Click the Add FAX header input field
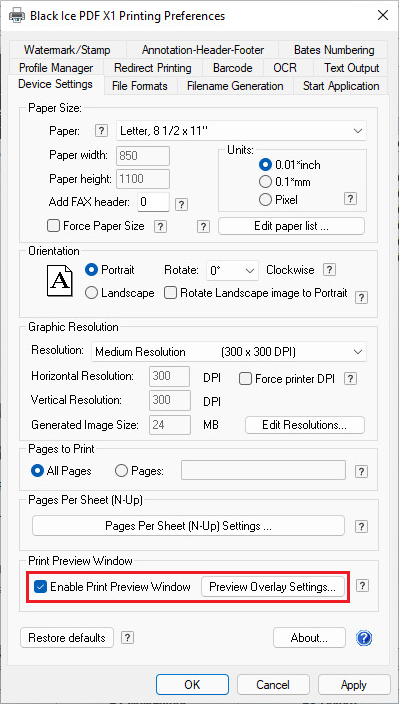399x704 pixels. coord(153,202)
